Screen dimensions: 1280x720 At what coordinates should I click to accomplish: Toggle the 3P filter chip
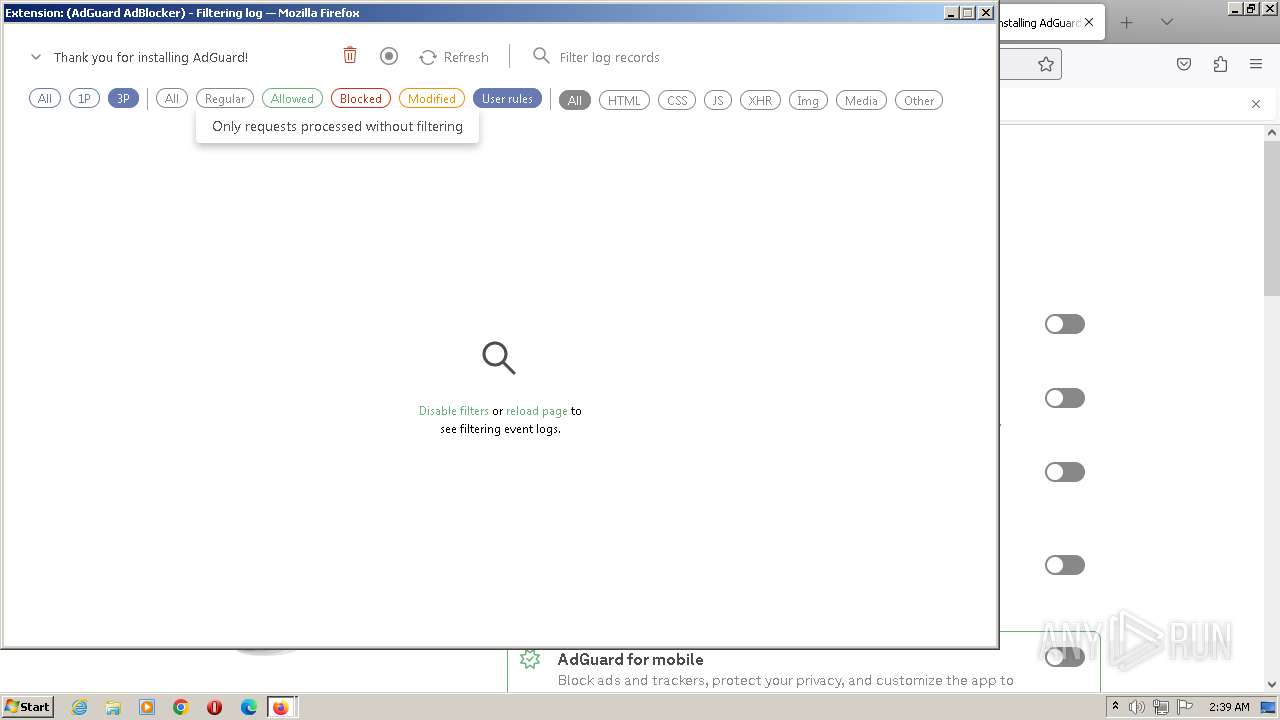point(123,98)
